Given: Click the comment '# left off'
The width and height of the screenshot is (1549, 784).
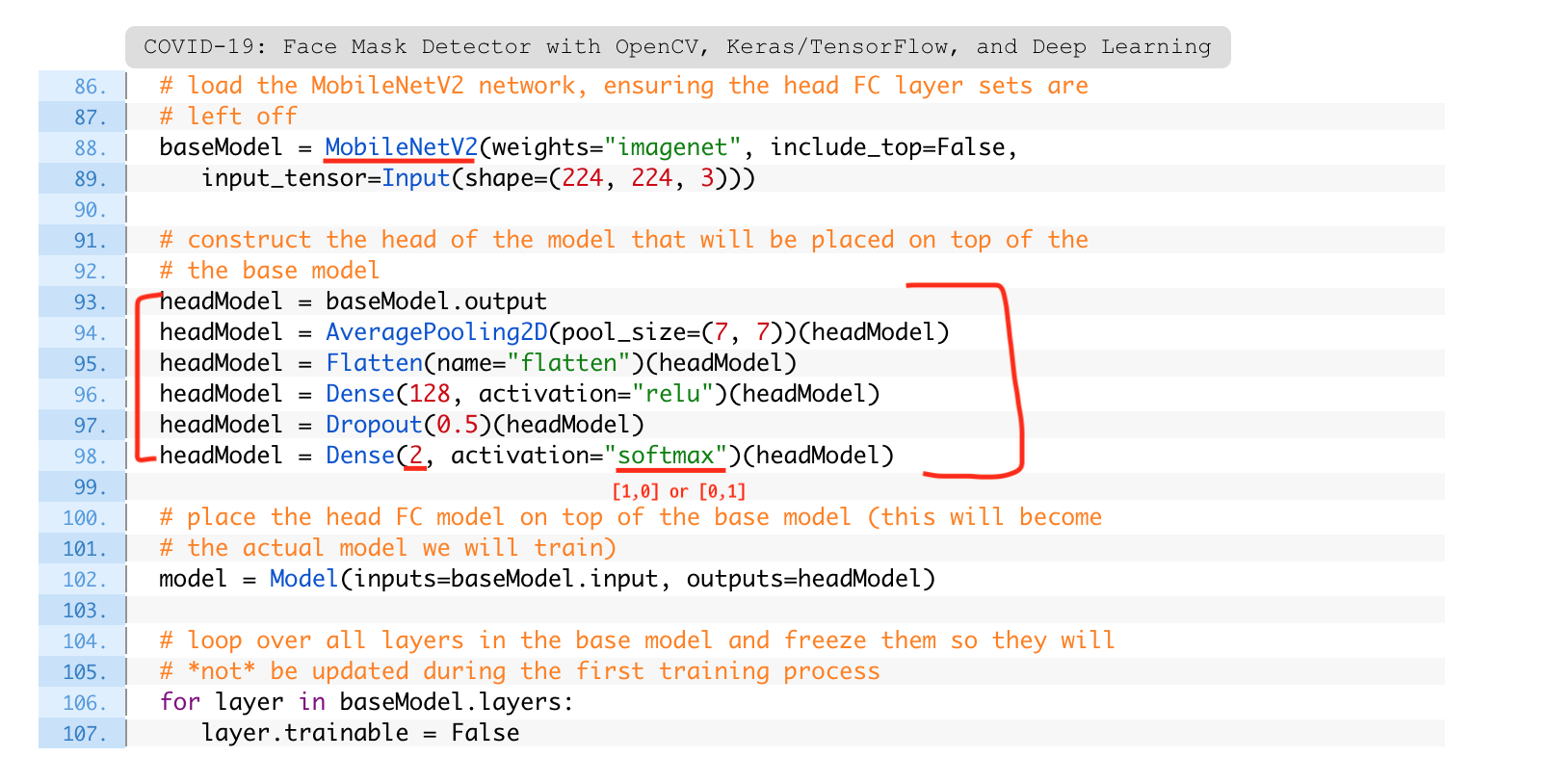Looking at the screenshot, I should 228,117.
